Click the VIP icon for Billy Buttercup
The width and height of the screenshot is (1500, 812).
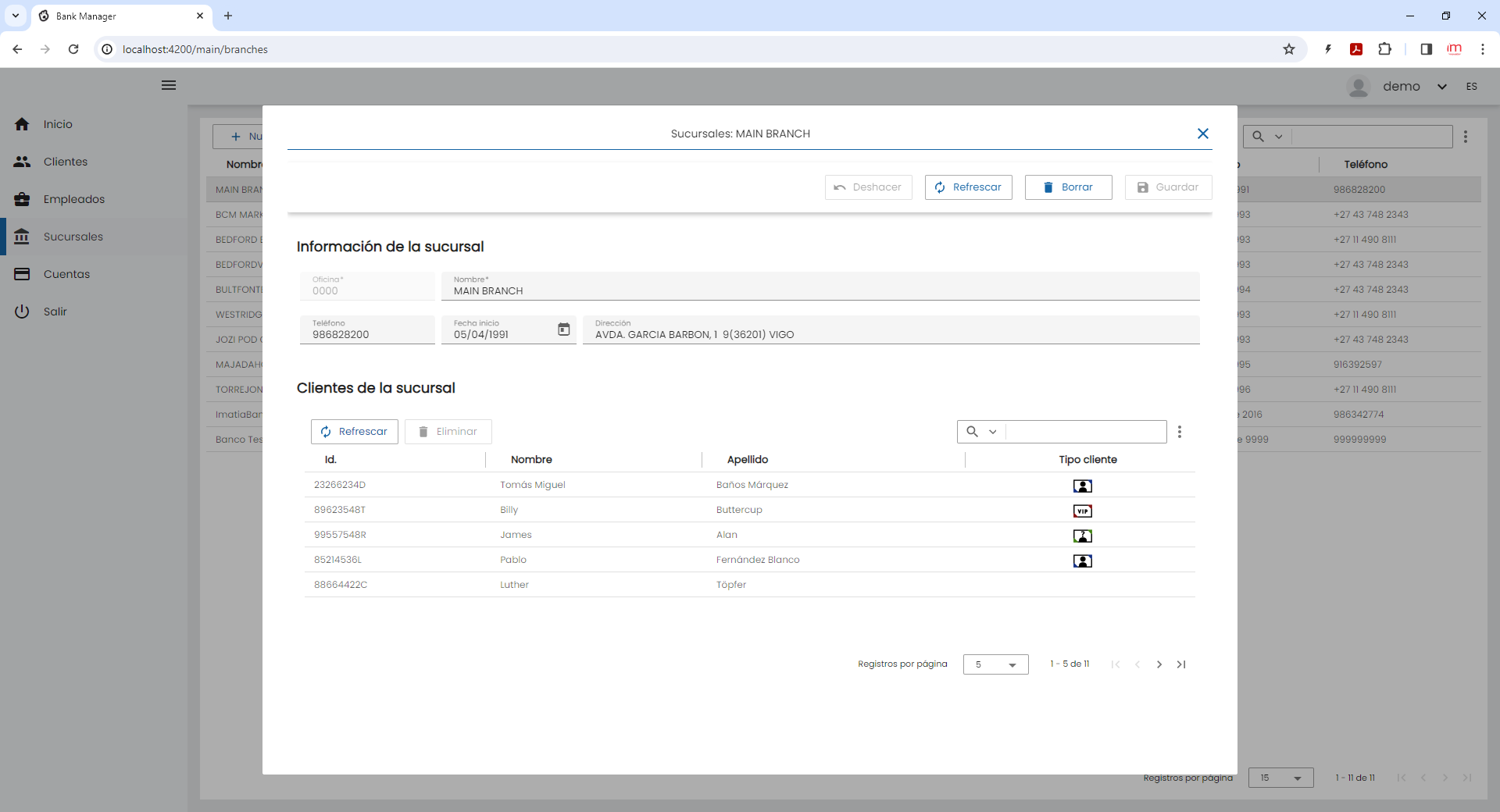[x=1083, y=511]
